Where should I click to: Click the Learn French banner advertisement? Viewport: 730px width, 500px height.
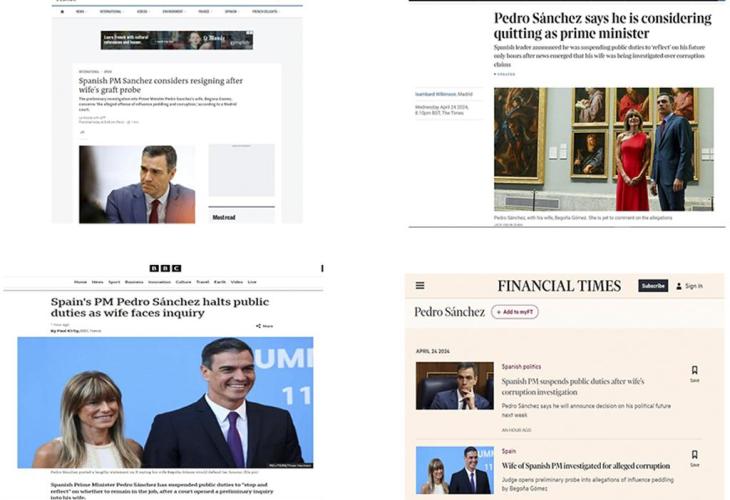(x=177, y=40)
